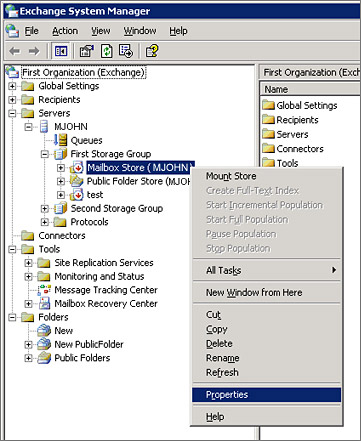Click the Help question-mark toolbar icon

[152, 51]
